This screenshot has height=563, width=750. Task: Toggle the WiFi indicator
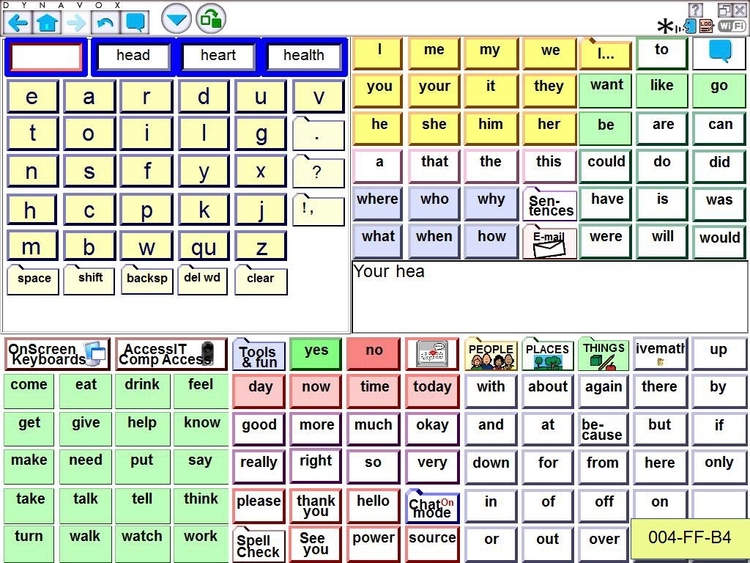(731, 26)
